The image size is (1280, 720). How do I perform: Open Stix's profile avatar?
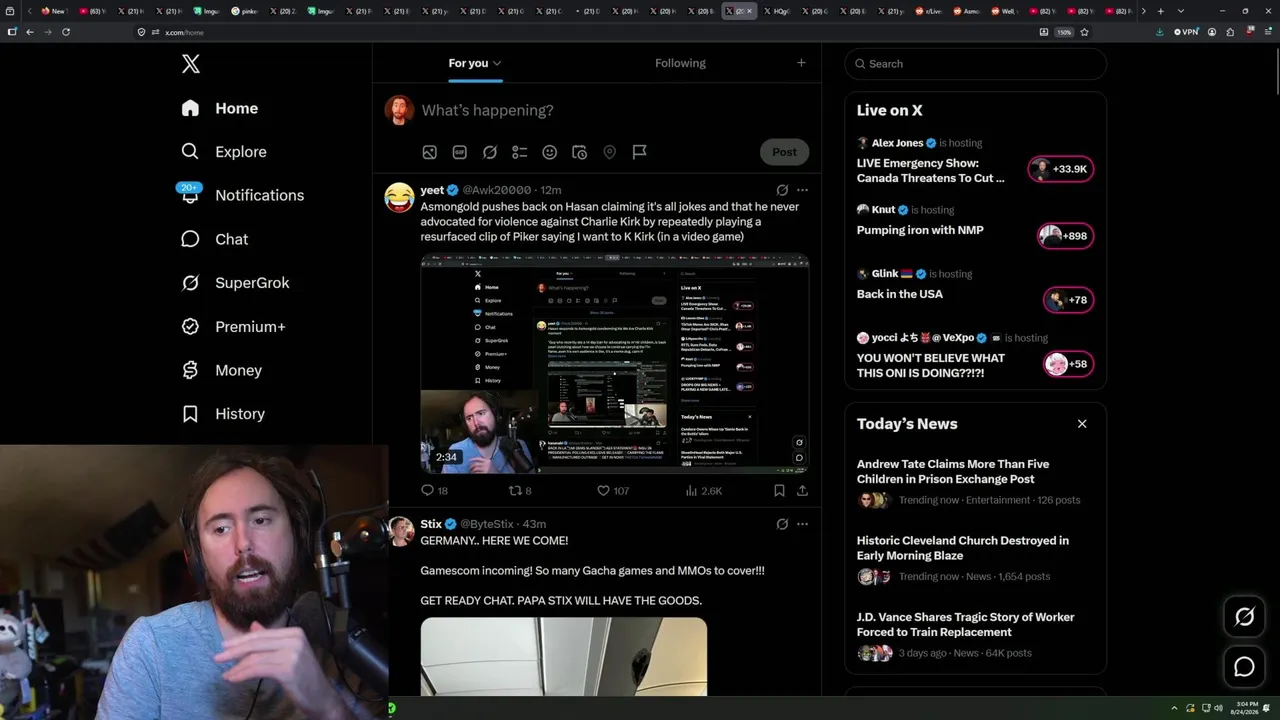click(x=400, y=531)
